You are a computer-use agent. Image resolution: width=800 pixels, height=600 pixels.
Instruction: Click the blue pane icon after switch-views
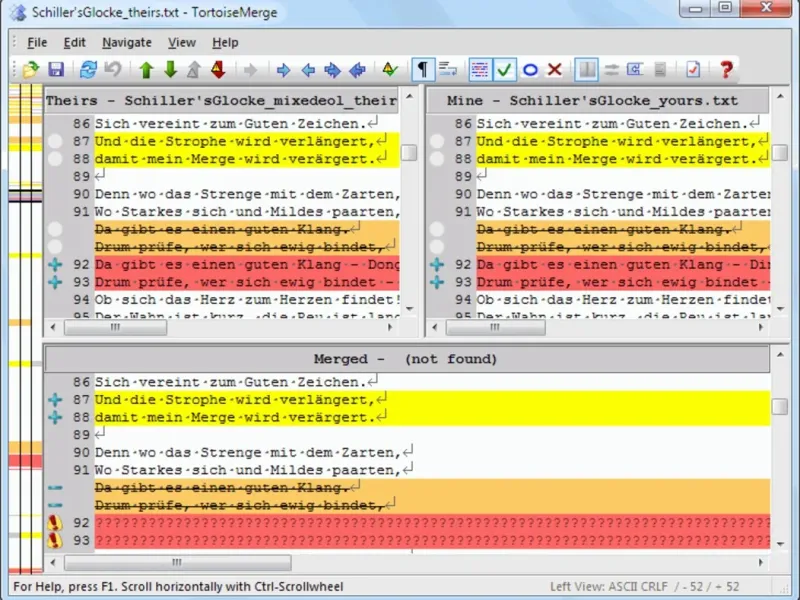pyautogui.click(x=635, y=69)
